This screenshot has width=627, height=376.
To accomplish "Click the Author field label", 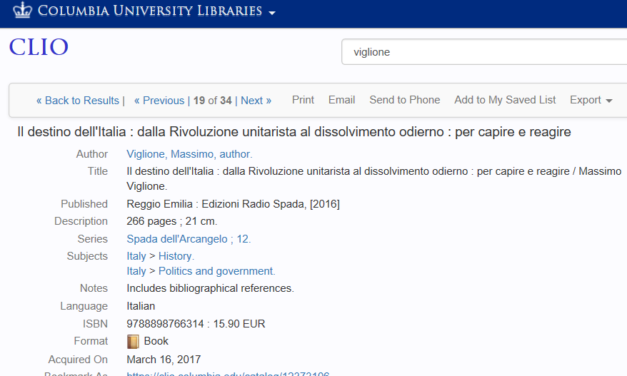I will coord(92,154).
